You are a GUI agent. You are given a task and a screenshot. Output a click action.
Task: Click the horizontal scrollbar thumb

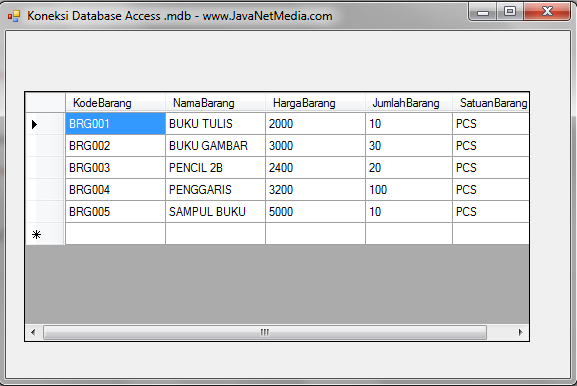[x=265, y=332]
